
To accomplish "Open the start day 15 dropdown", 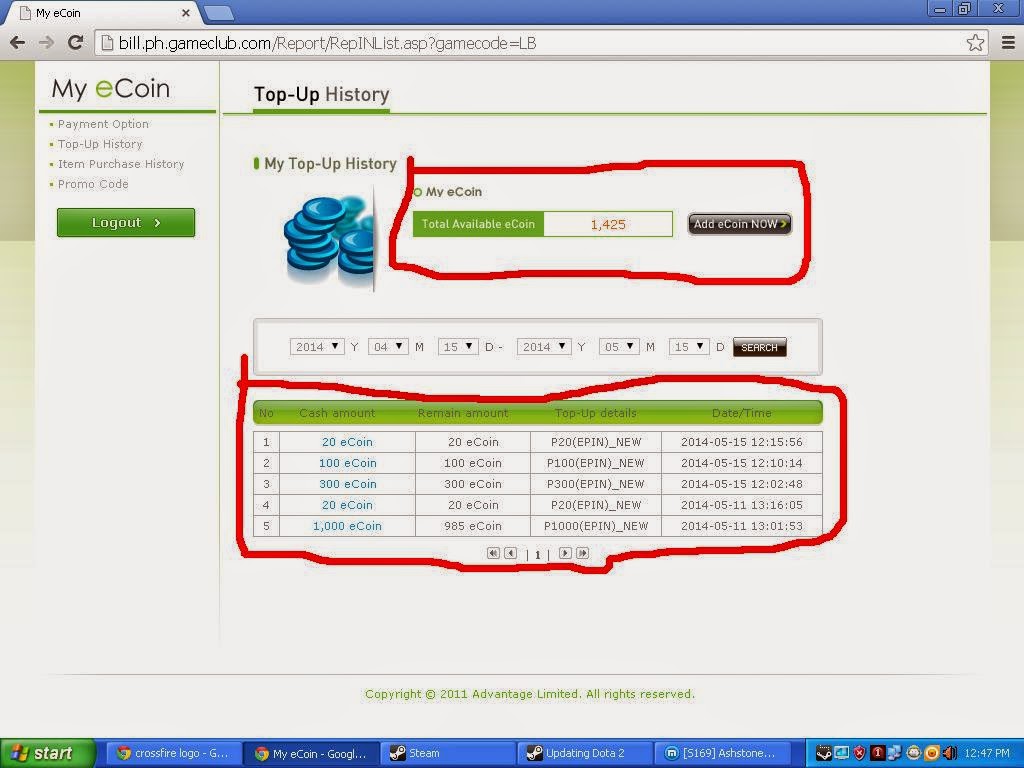I will pyautogui.click(x=458, y=347).
